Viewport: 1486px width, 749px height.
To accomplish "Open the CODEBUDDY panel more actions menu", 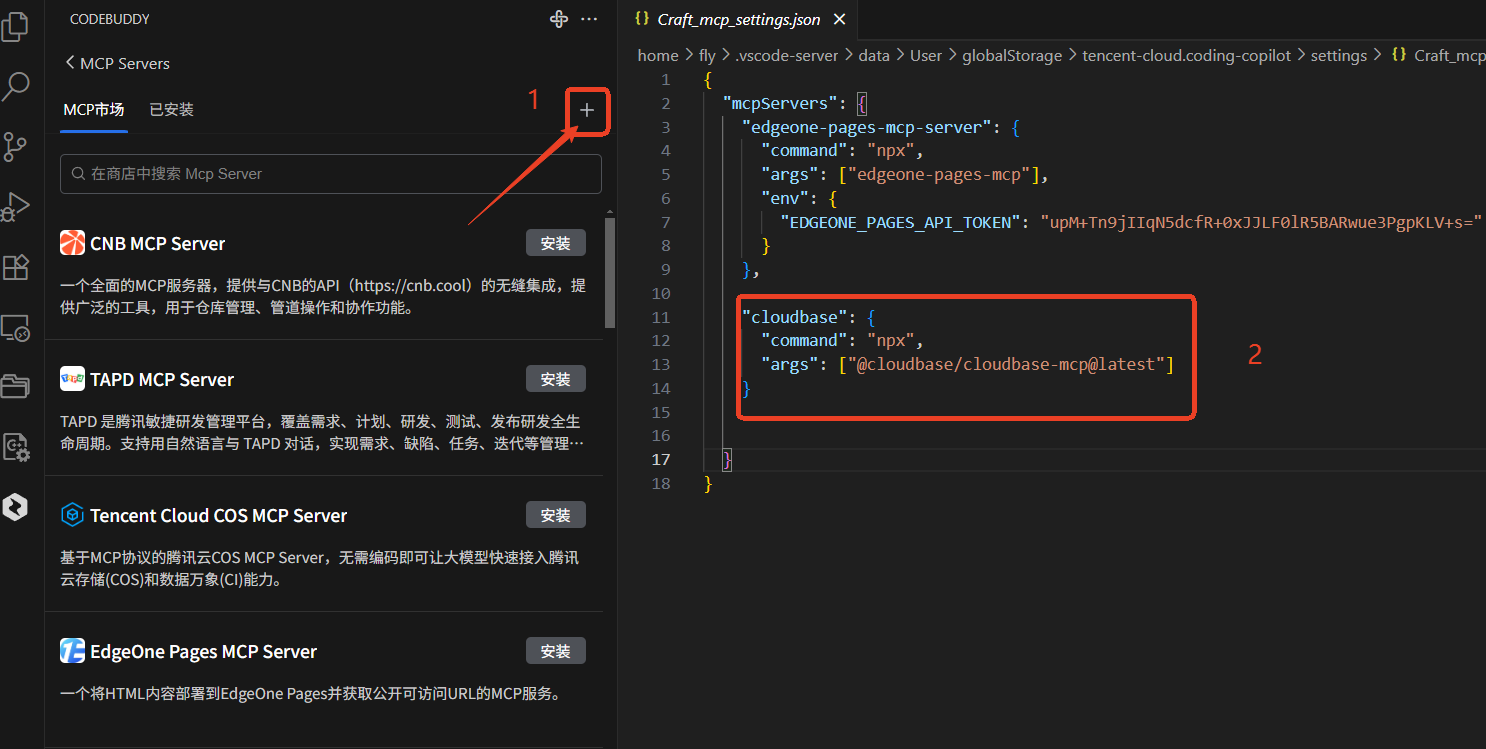I will (x=589, y=18).
